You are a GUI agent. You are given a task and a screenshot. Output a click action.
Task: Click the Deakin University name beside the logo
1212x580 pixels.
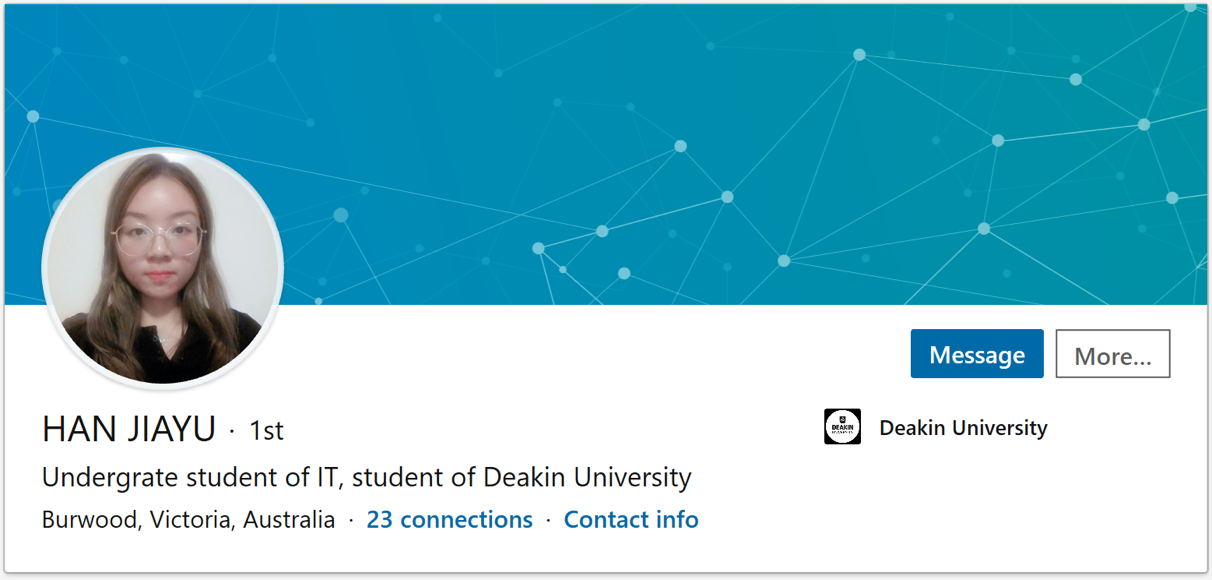(x=963, y=428)
